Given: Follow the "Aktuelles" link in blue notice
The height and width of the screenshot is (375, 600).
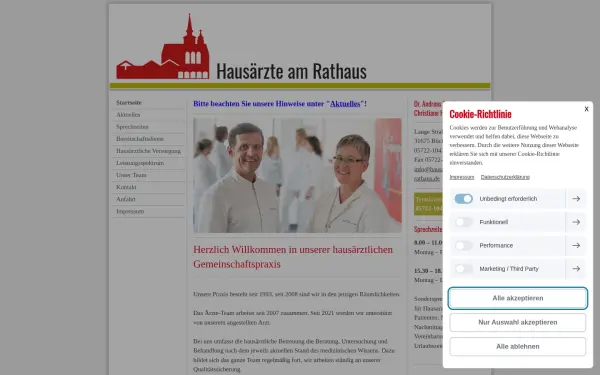Looking at the screenshot, I should click(345, 104).
